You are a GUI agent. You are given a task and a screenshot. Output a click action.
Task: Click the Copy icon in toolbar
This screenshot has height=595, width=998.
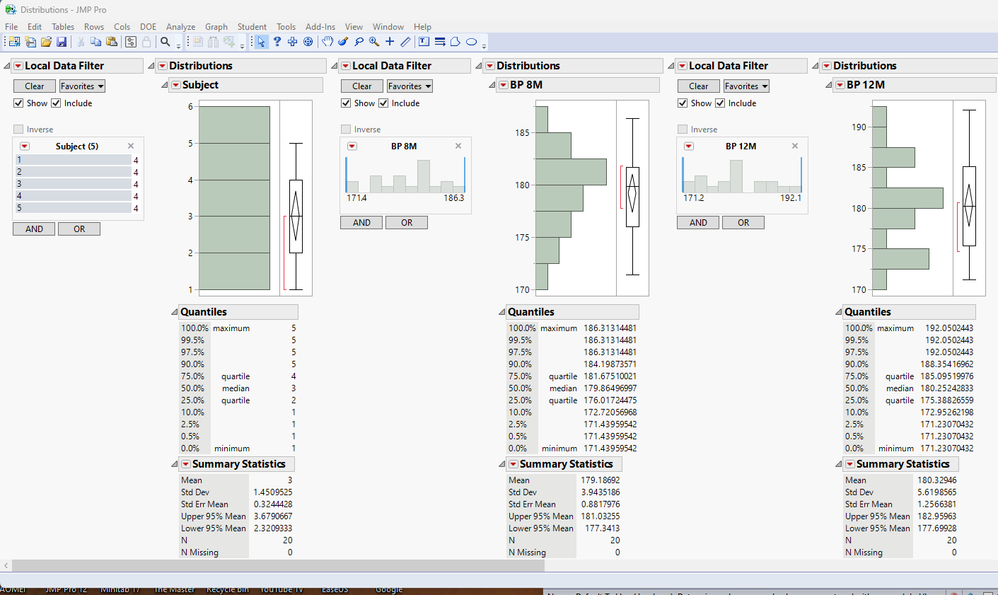[x=96, y=42]
